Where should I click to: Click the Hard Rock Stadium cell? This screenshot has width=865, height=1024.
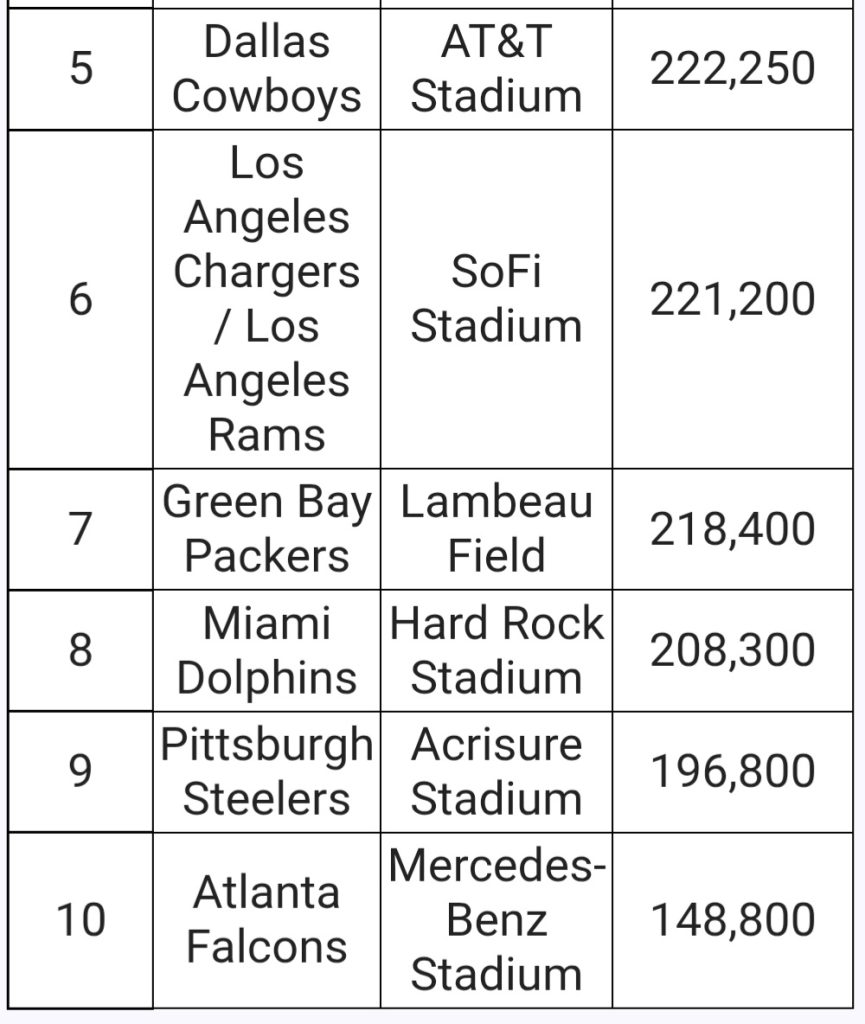(496, 651)
